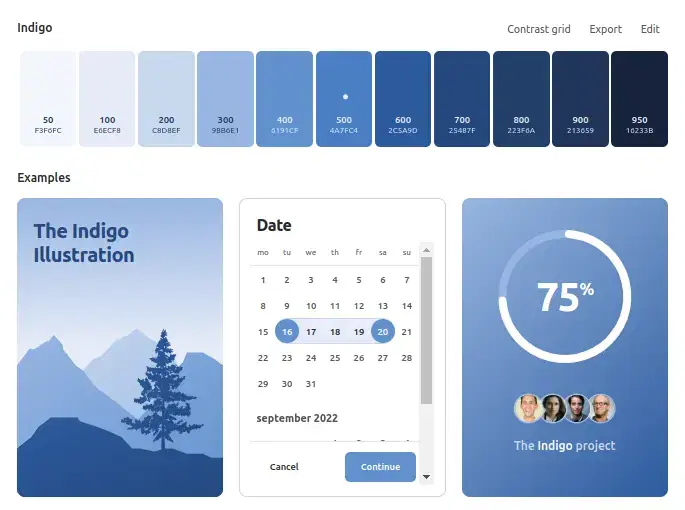Viewport: 685px width, 510px height.
Task: Select day 16 in the calendar
Action: tap(287, 332)
